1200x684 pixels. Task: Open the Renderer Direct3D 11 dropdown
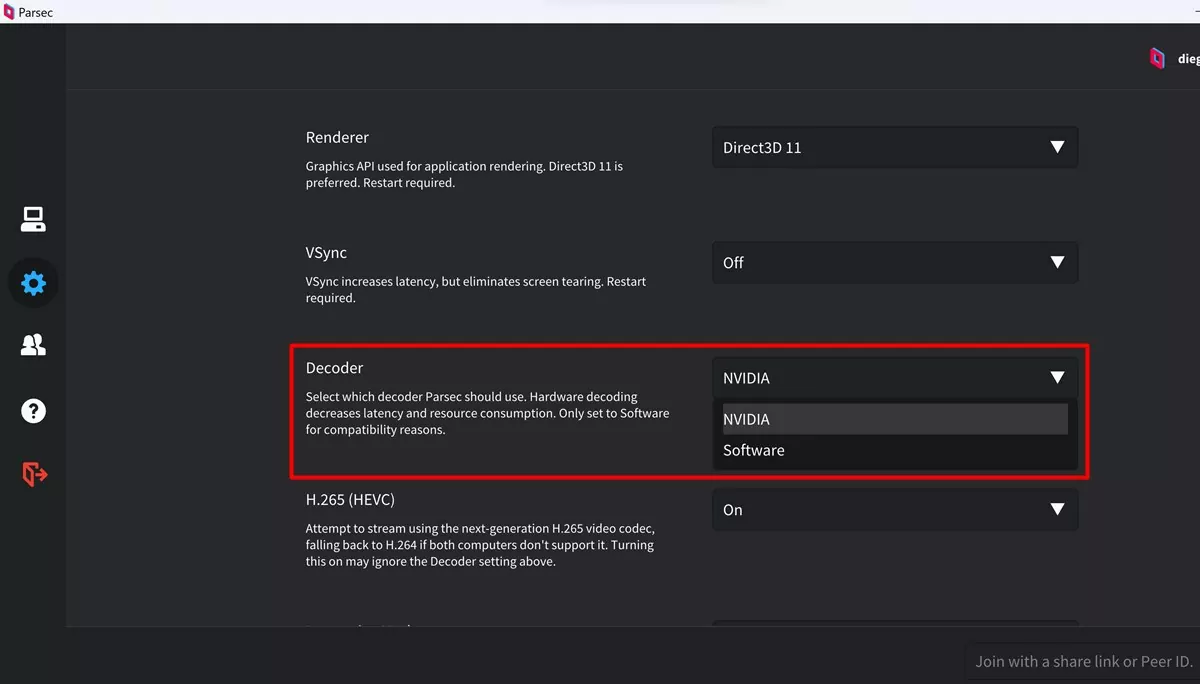click(x=894, y=147)
